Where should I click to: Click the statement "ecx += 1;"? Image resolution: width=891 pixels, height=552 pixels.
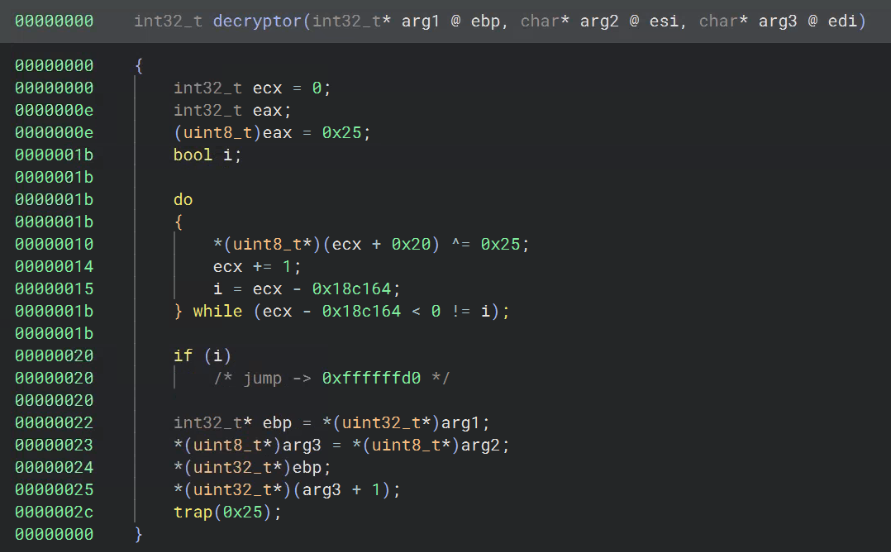(257, 267)
